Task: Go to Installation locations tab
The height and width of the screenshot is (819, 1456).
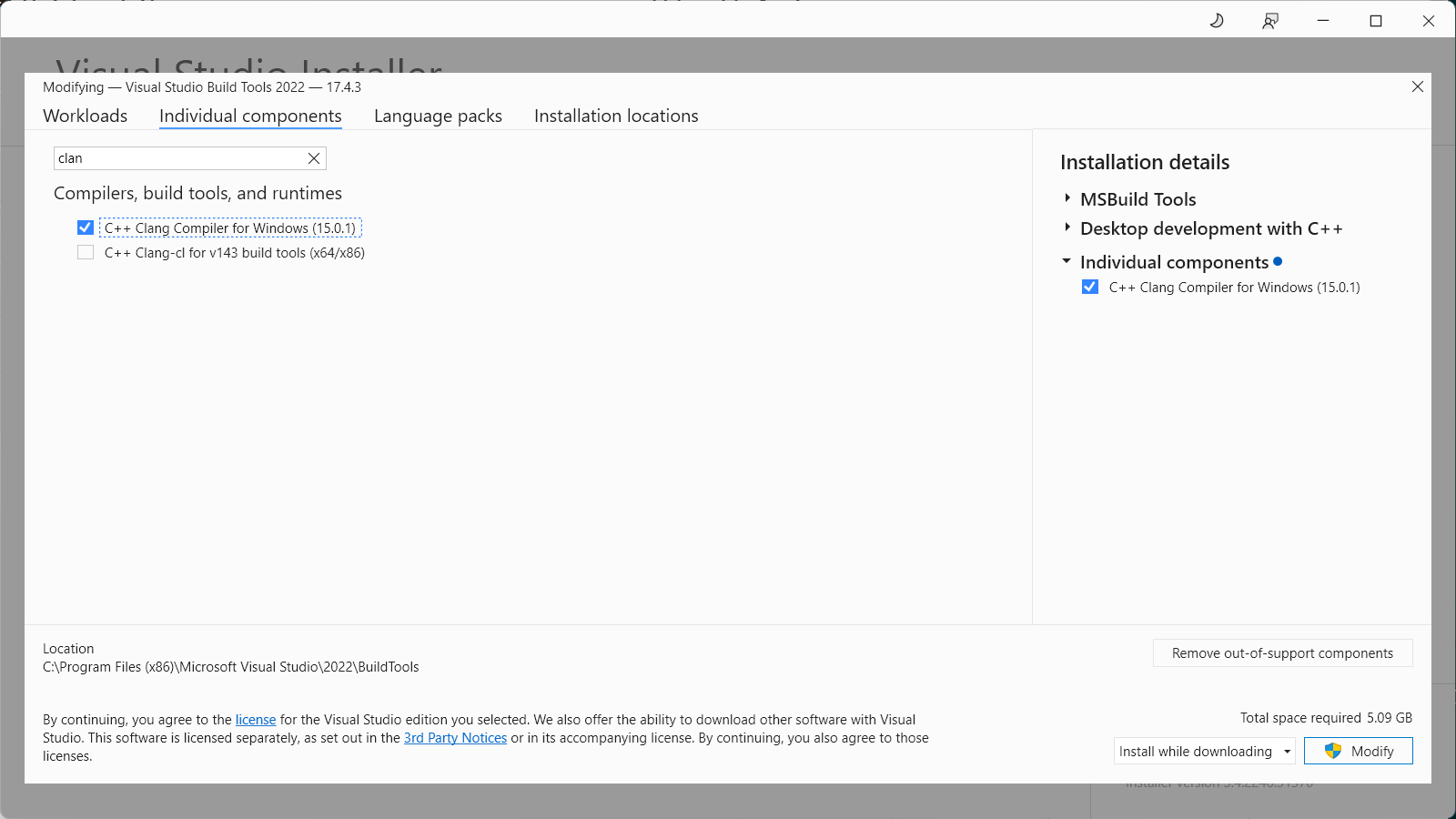Action: pos(616,116)
